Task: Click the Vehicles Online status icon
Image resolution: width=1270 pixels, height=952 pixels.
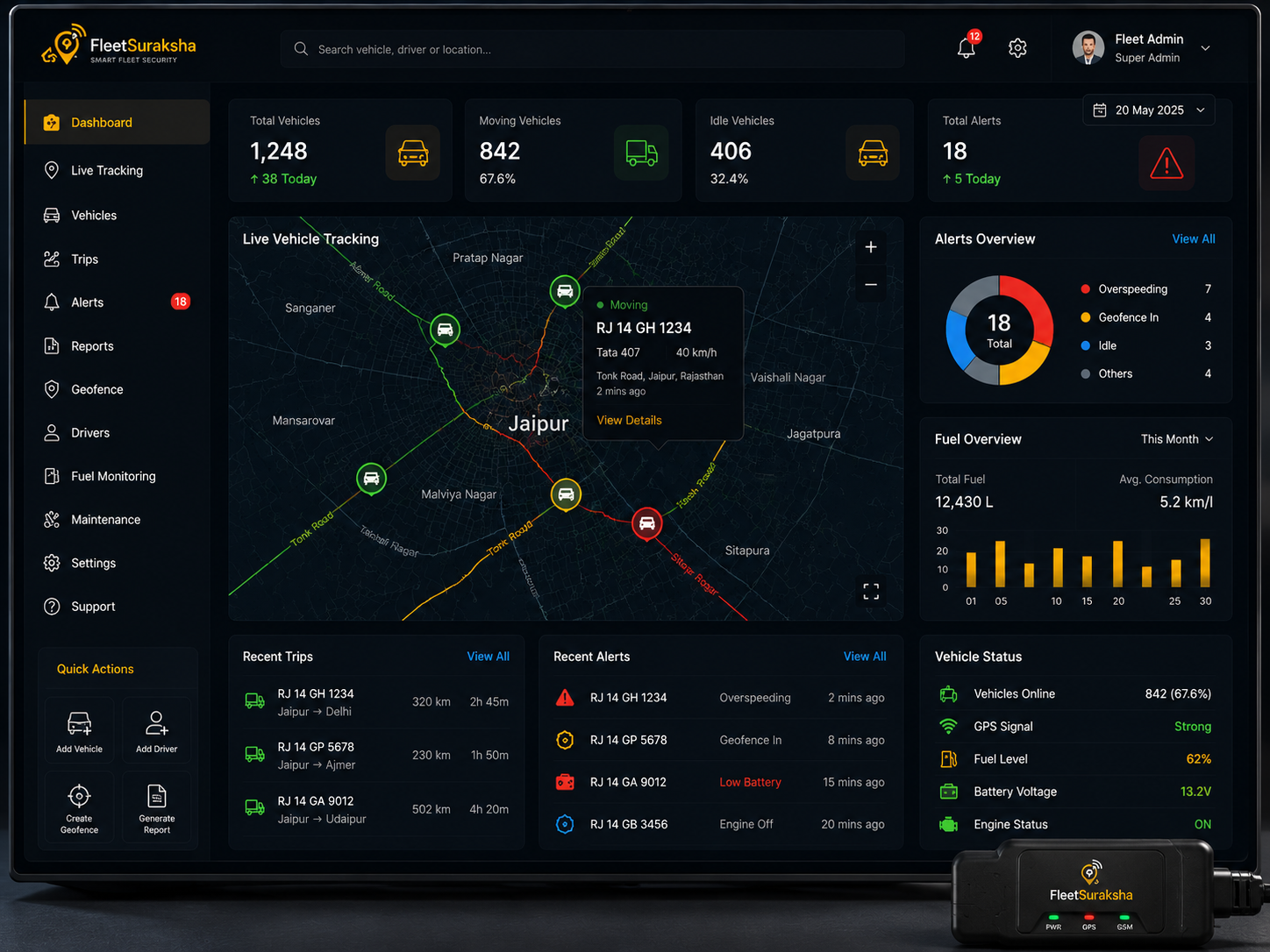Action: 948,693
